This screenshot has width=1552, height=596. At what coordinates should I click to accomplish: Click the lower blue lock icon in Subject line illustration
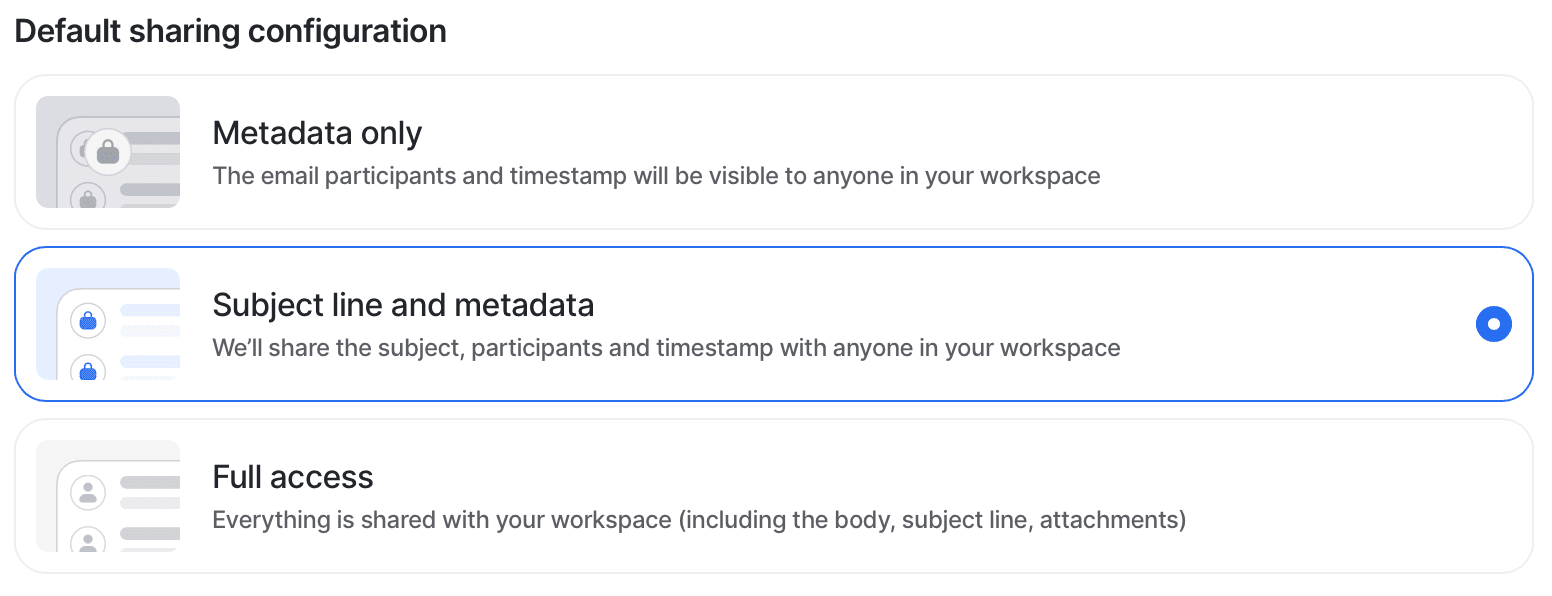click(88, 371)
